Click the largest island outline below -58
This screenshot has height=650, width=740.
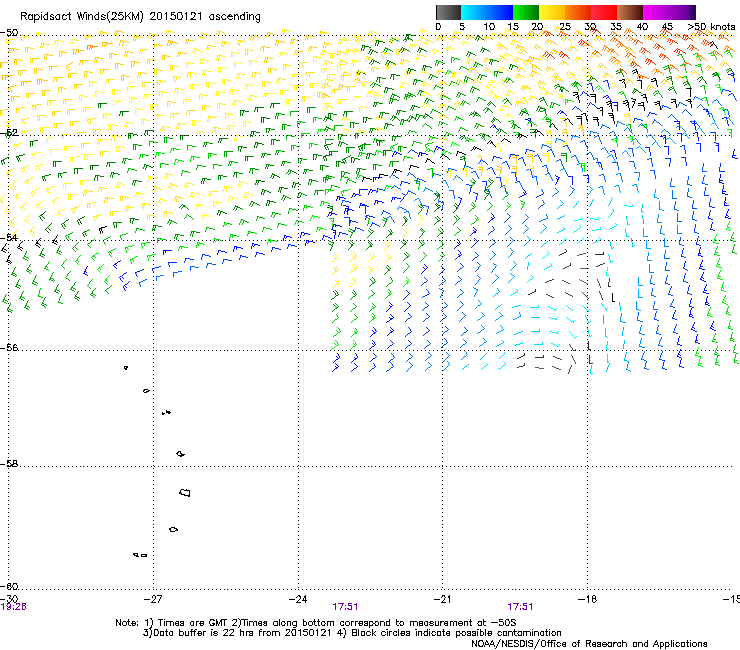(x=185, y=492)
